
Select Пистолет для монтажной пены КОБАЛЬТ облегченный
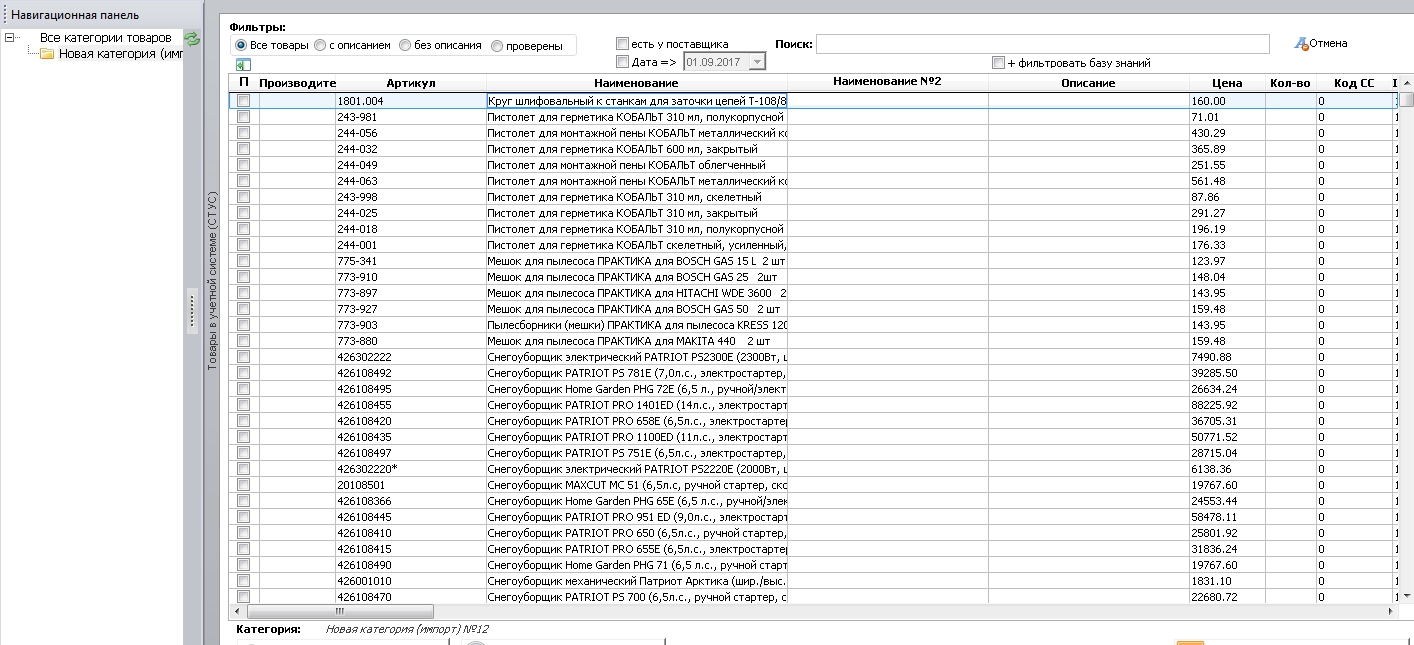[637, 165]
